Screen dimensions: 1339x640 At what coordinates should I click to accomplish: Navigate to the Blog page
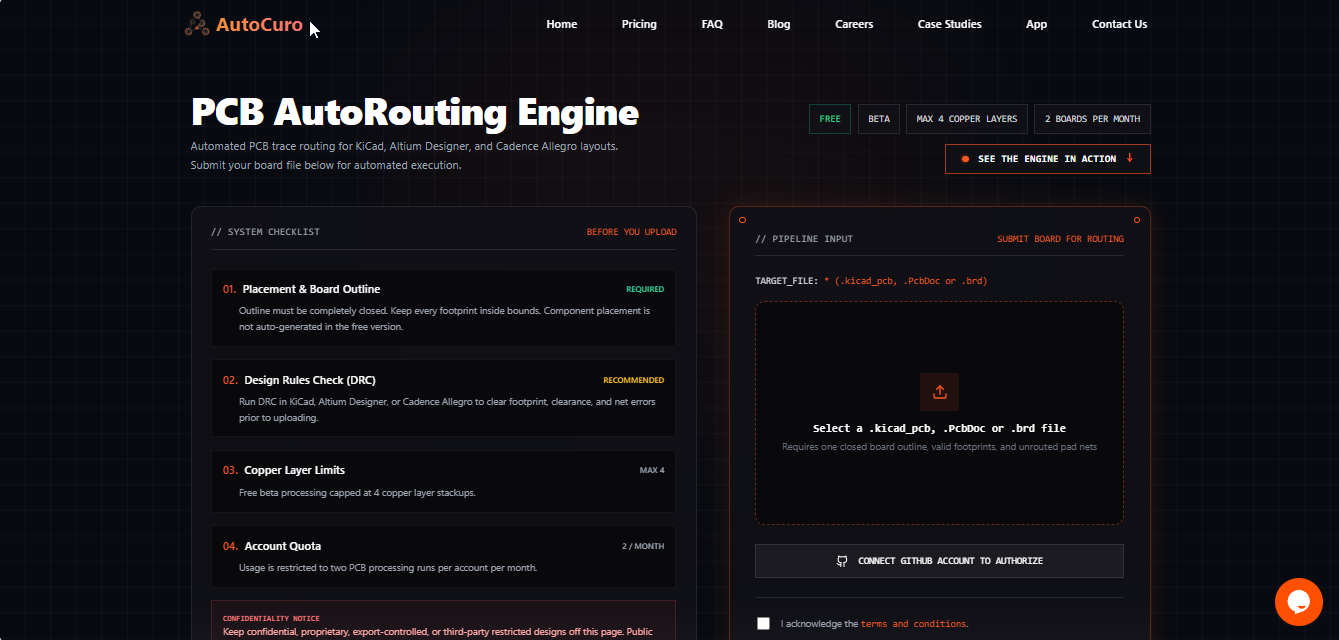click(x=779, y=24)
